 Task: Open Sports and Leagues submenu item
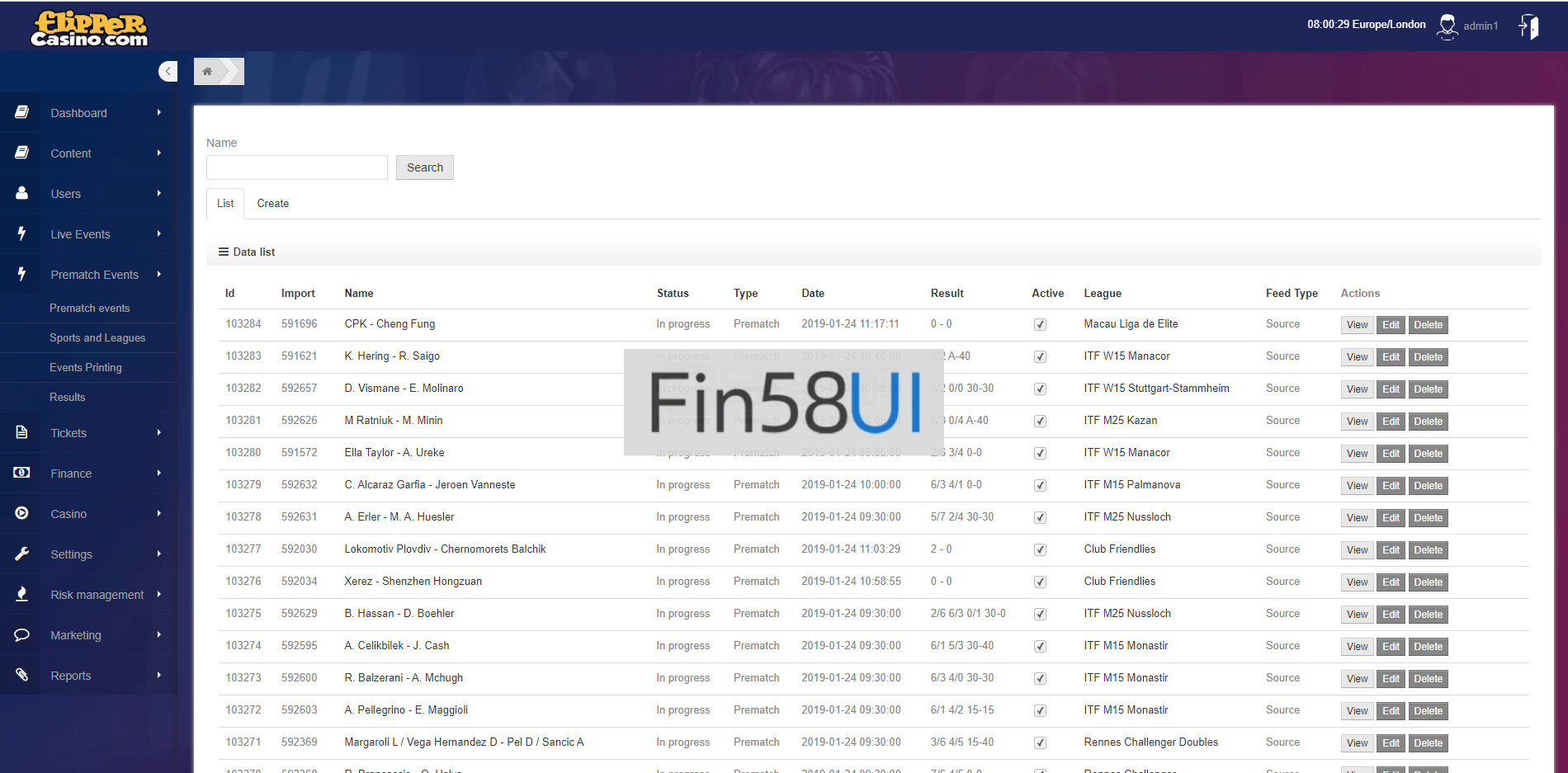click(97, 337)
